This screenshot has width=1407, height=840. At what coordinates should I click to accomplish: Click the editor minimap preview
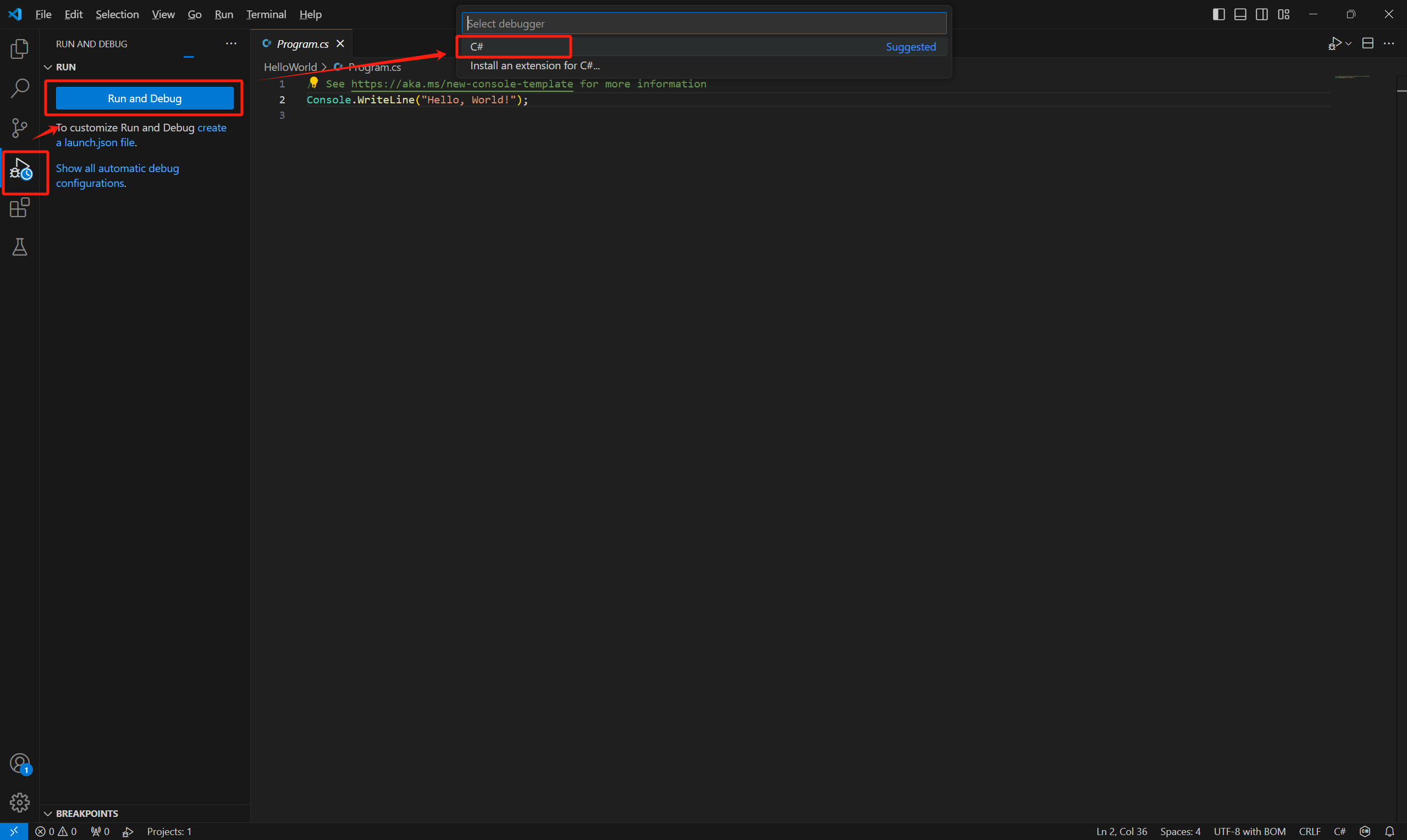click(x=1352, y=76)
